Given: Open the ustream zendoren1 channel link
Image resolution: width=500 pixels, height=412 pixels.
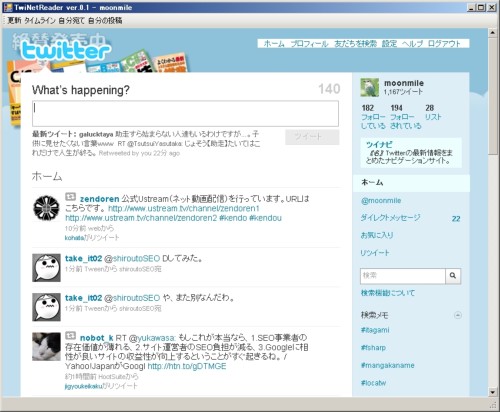Looking at the screenshot, I should pyautogui.click(x=184, y=209).
